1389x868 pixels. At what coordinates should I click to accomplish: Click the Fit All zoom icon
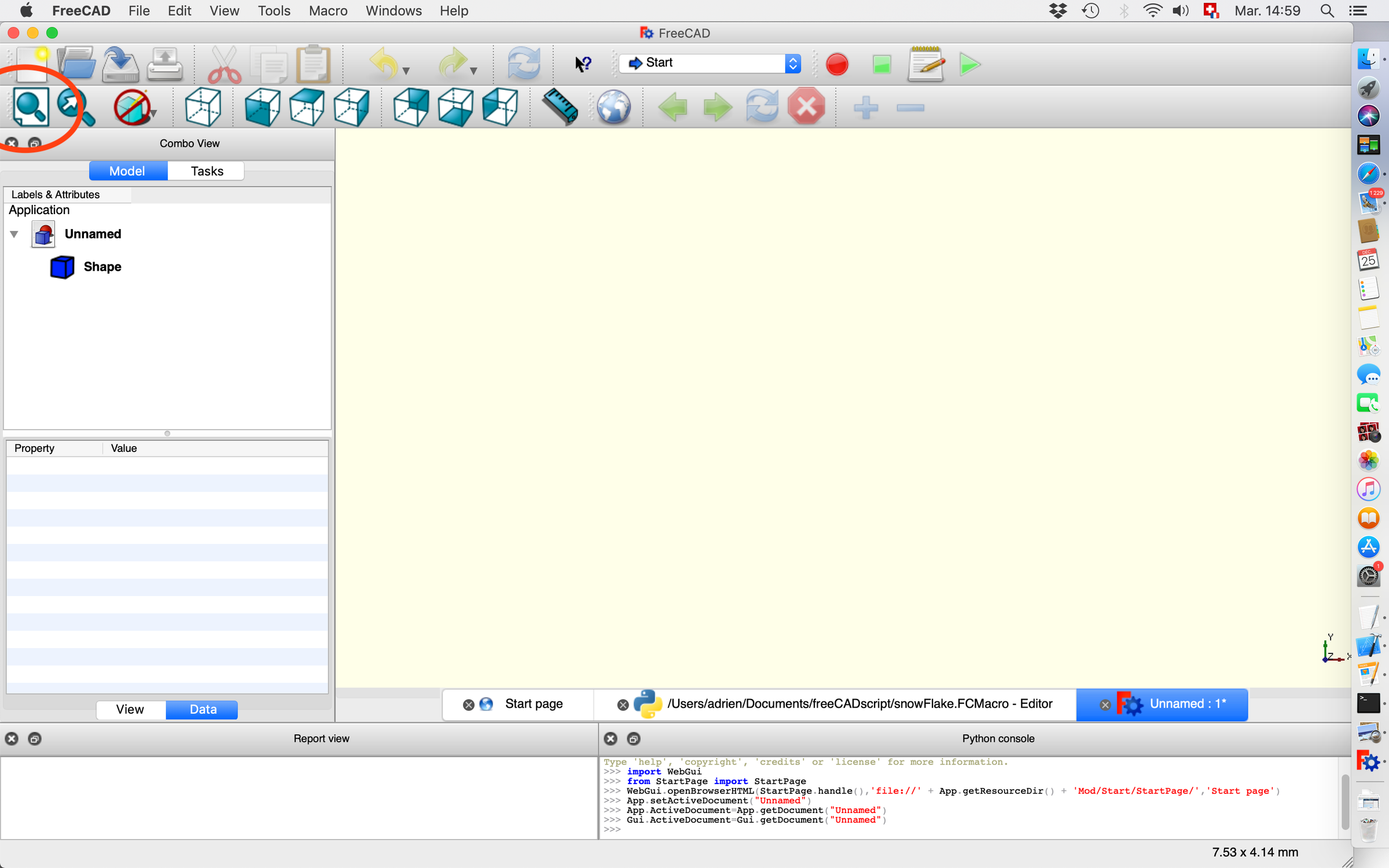[x=30, y=107]
